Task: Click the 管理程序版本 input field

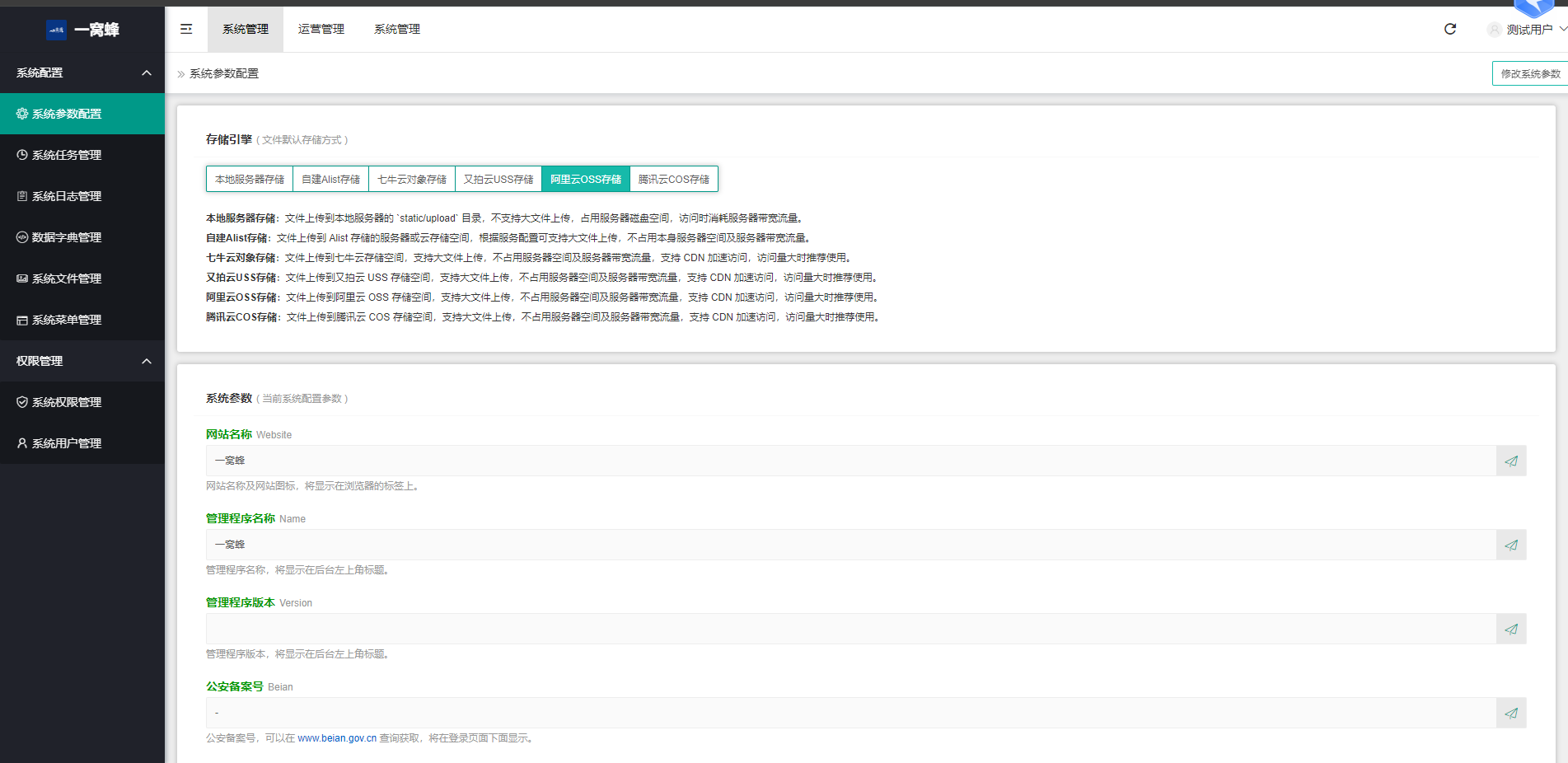Action: tap(851, 629)
